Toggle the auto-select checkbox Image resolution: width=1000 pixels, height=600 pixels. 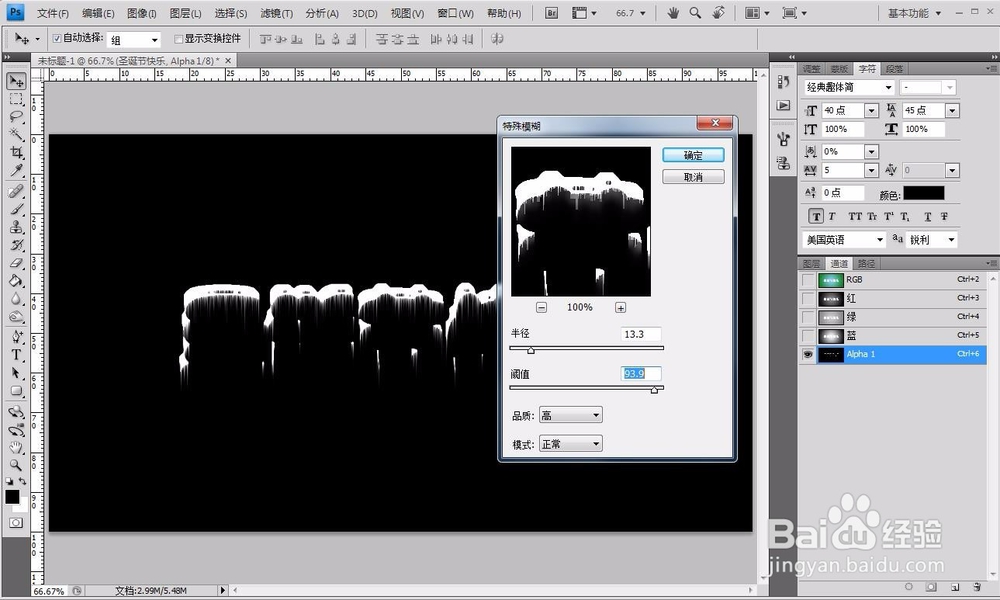click(x=57, y=39)
